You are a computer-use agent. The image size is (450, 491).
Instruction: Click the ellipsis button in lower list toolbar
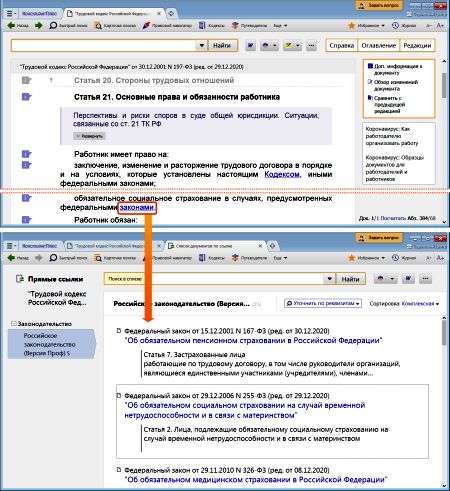[x=425, y=279]
